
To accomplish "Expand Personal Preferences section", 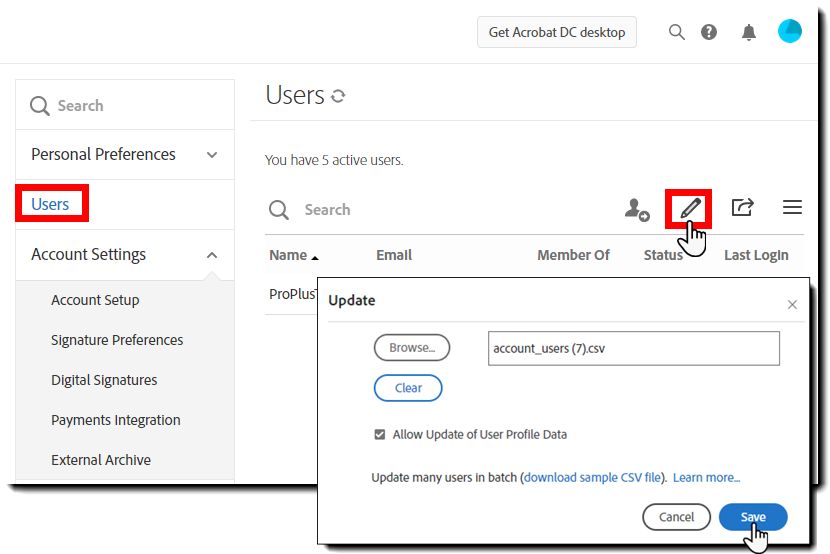I will point(212,155).
